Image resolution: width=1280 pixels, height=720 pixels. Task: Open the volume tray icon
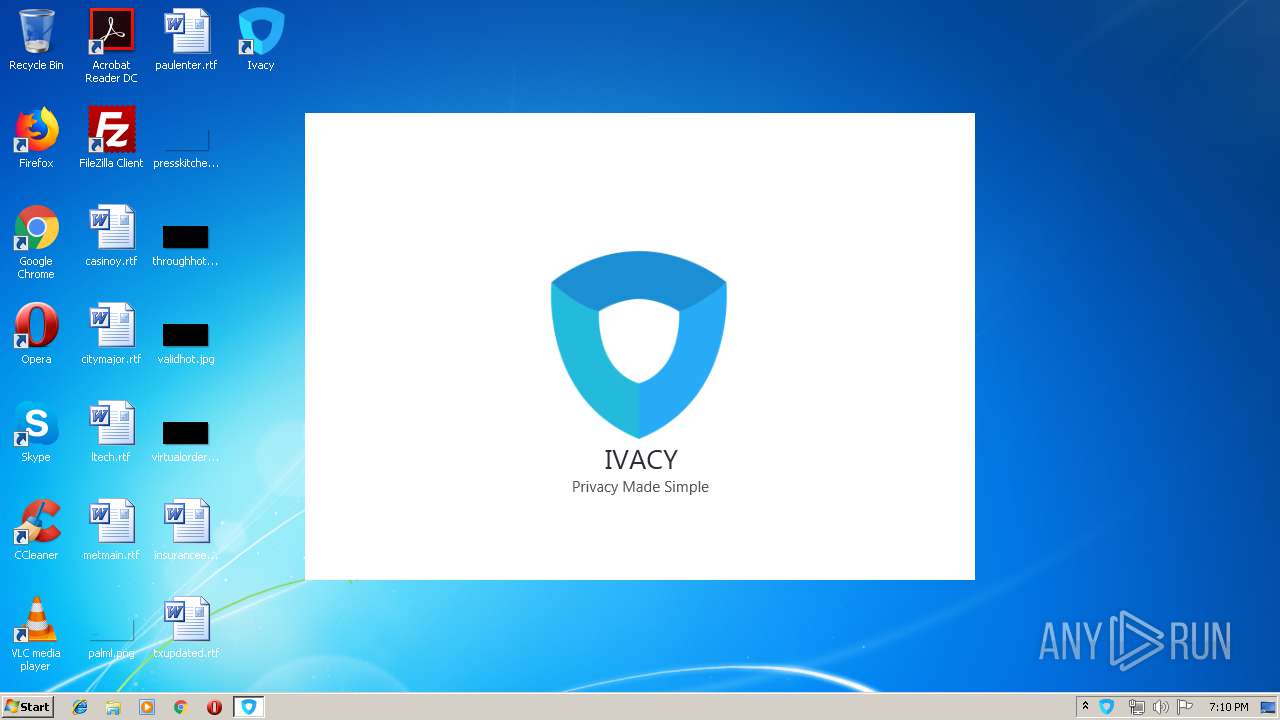coord(1160,707)
